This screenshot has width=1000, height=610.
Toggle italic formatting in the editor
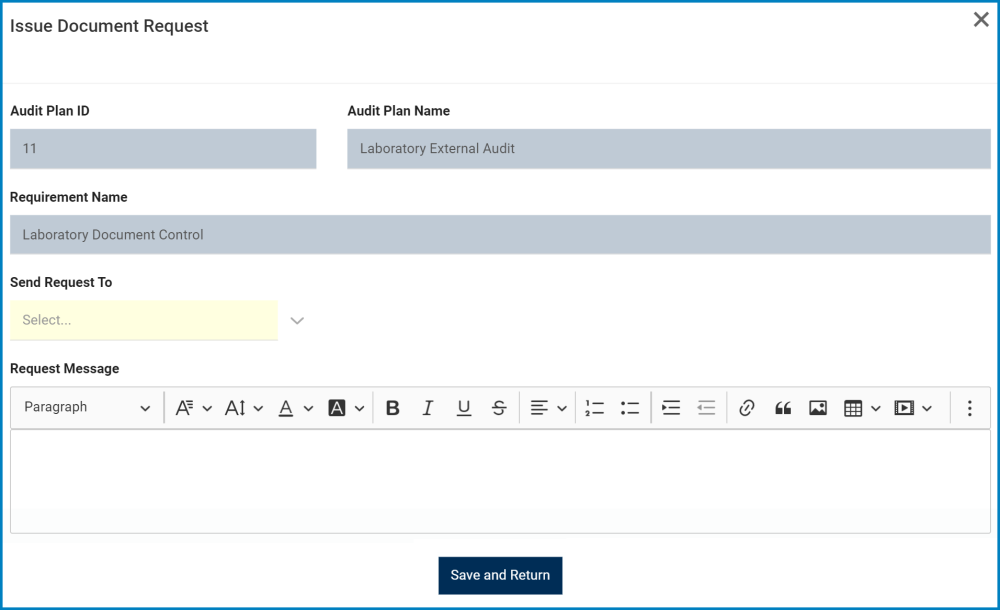point(428,407)
